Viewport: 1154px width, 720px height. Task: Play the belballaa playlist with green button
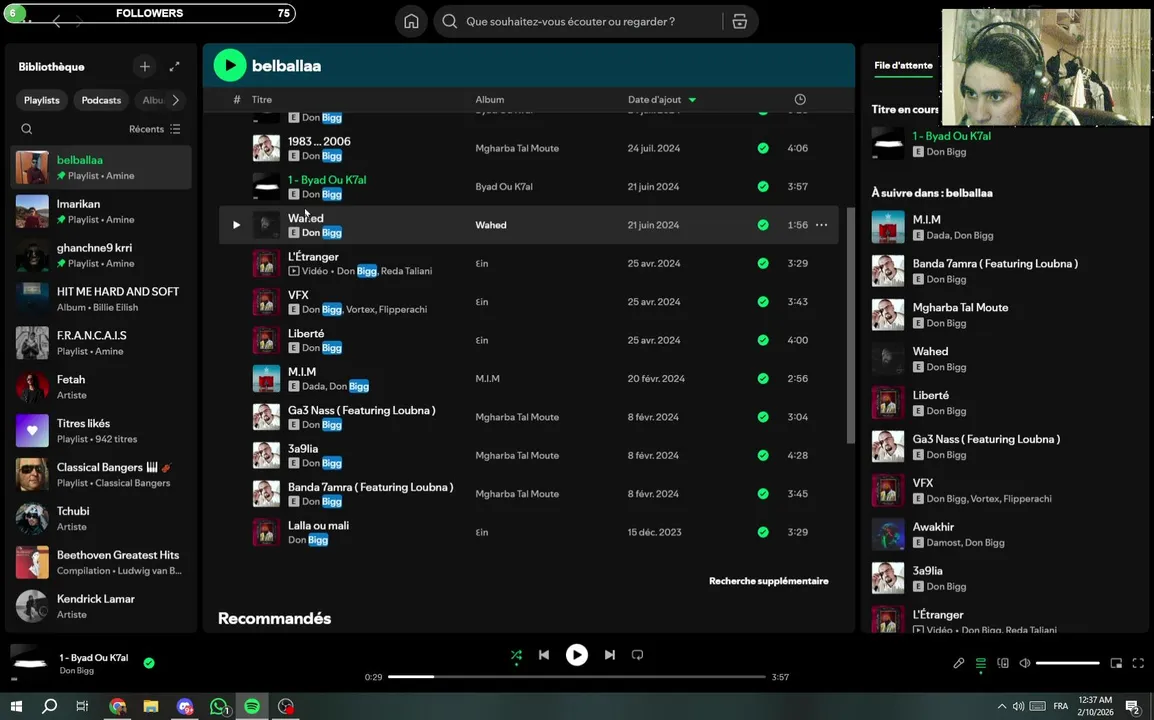(230, 66)
